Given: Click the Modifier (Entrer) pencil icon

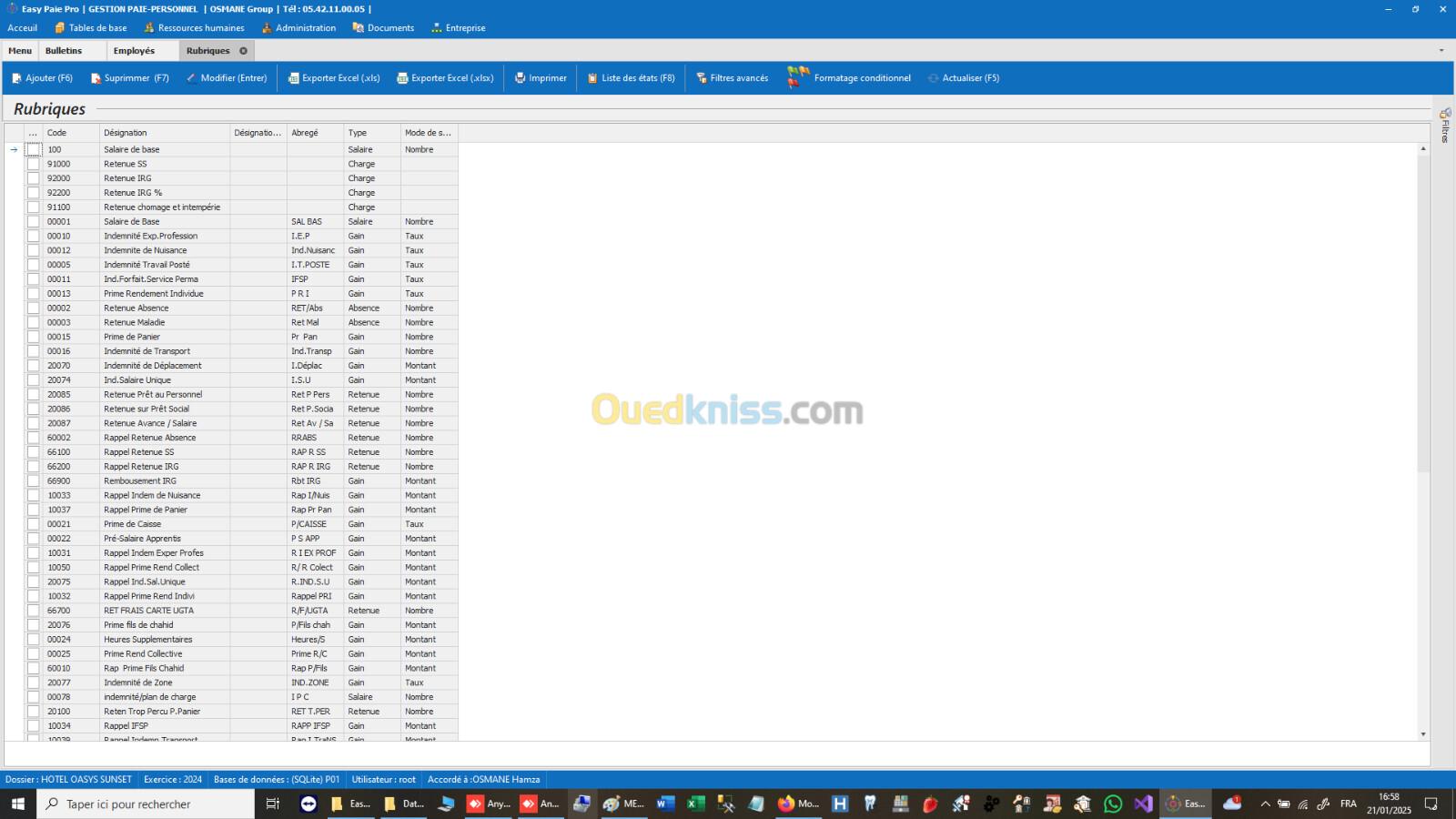Looking at the screenshot, I should coord(191,78).
